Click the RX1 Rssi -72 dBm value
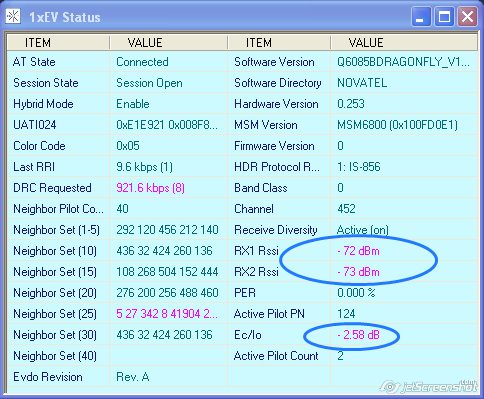 click(359, 251)
